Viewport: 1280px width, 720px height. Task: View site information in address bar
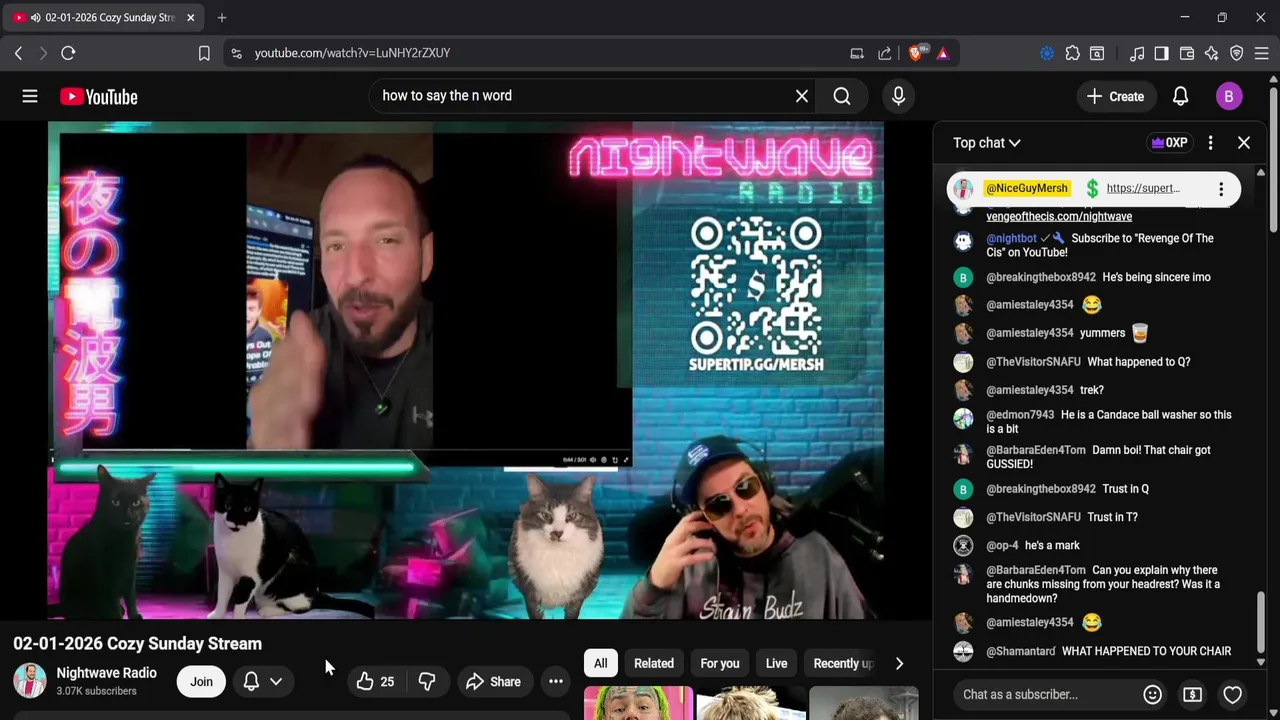236,53
